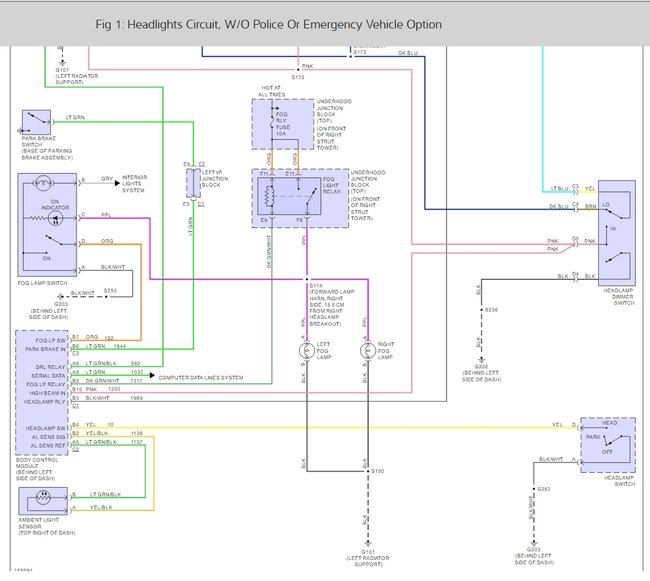Click the OFF position label in Headlamp Switch
650x581 pixels.
point(607,452)
